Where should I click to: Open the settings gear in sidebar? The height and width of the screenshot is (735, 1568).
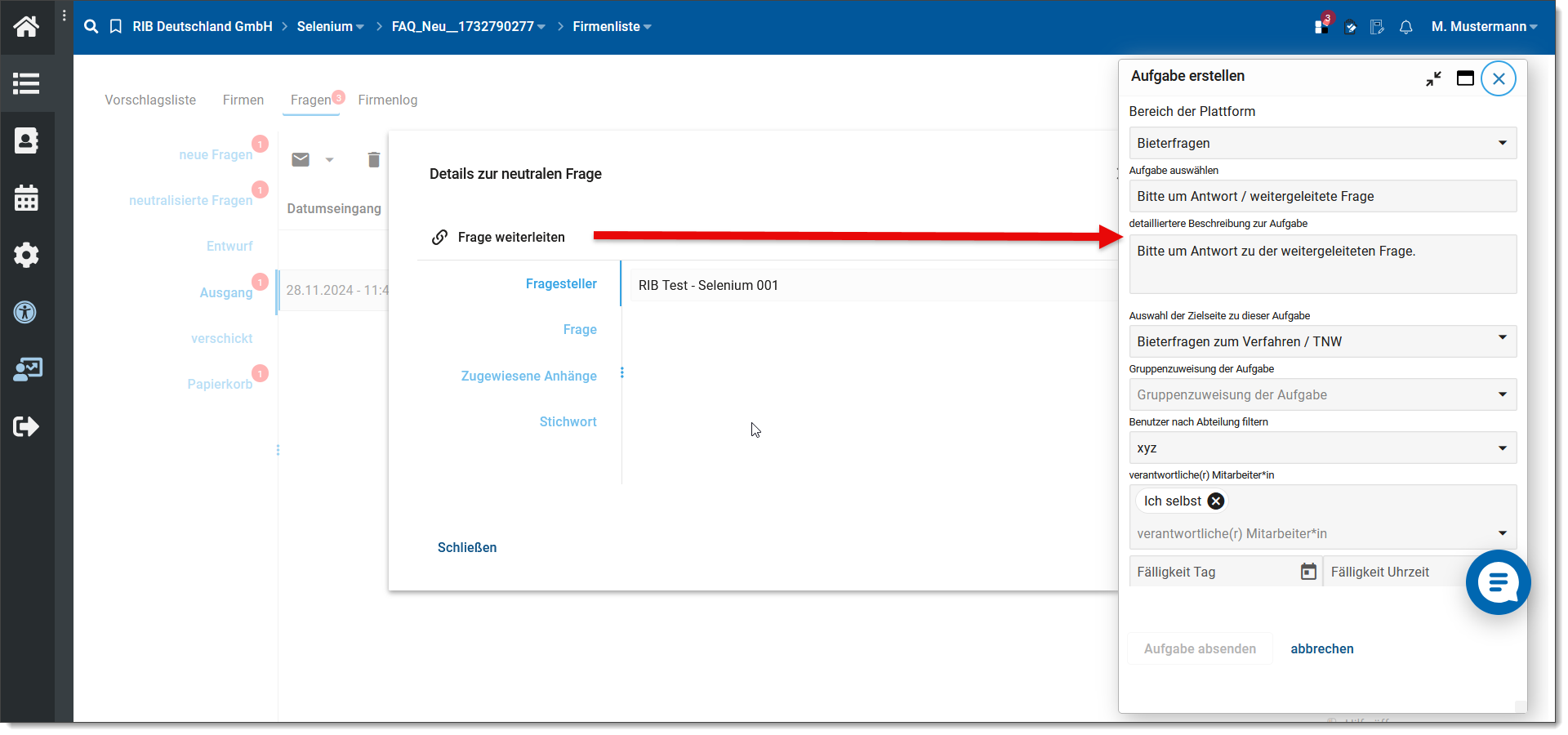[x=26, y=255]
